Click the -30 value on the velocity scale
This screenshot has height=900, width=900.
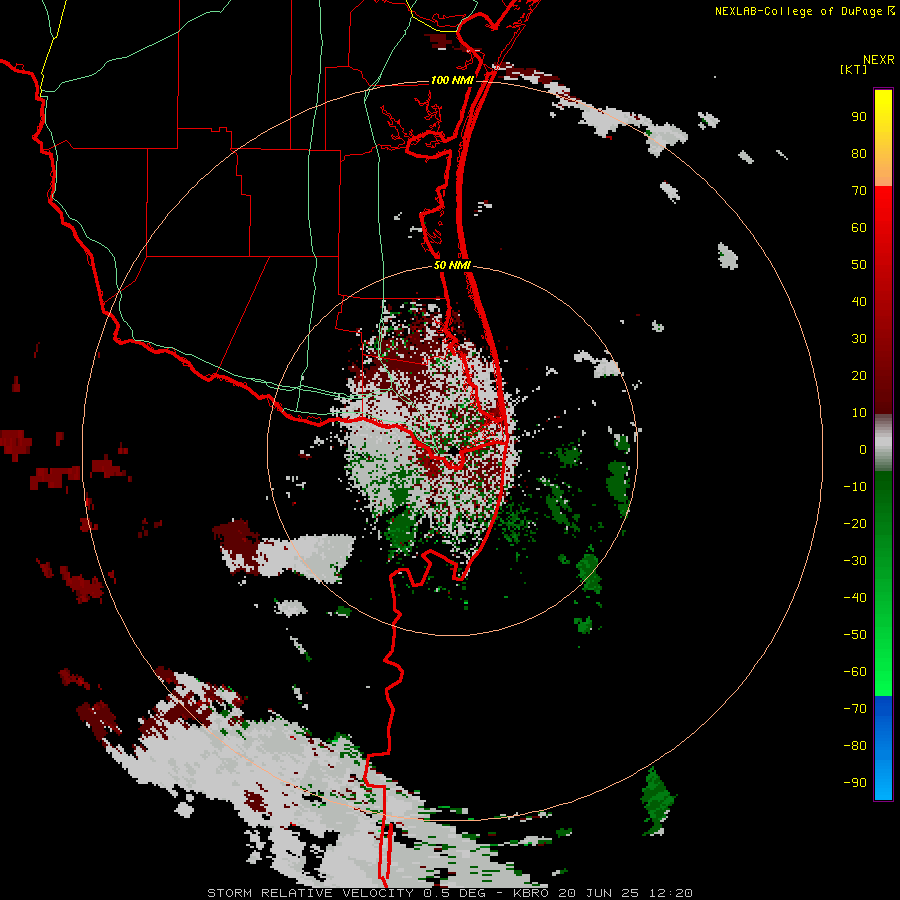coord(855,561)
